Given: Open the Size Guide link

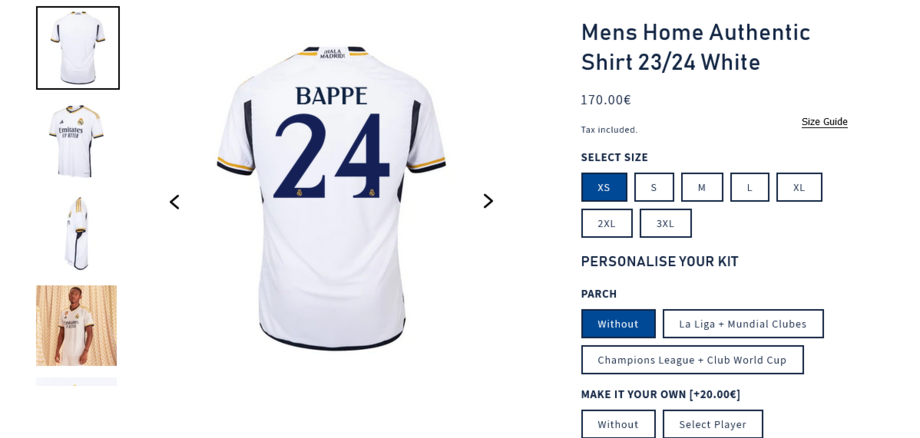Looking at the screenshot, I should click(824, 122).
